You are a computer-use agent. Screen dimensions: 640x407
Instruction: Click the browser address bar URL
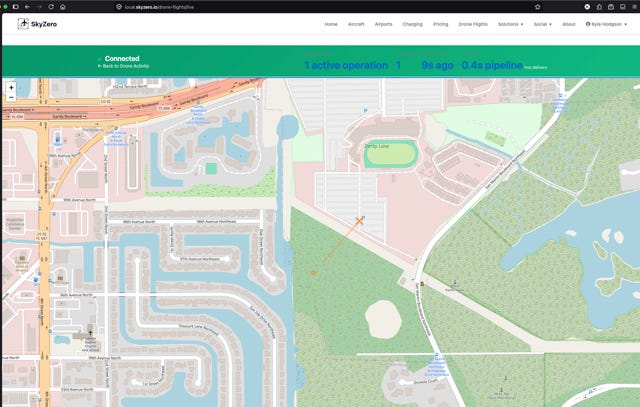point(159,7)
